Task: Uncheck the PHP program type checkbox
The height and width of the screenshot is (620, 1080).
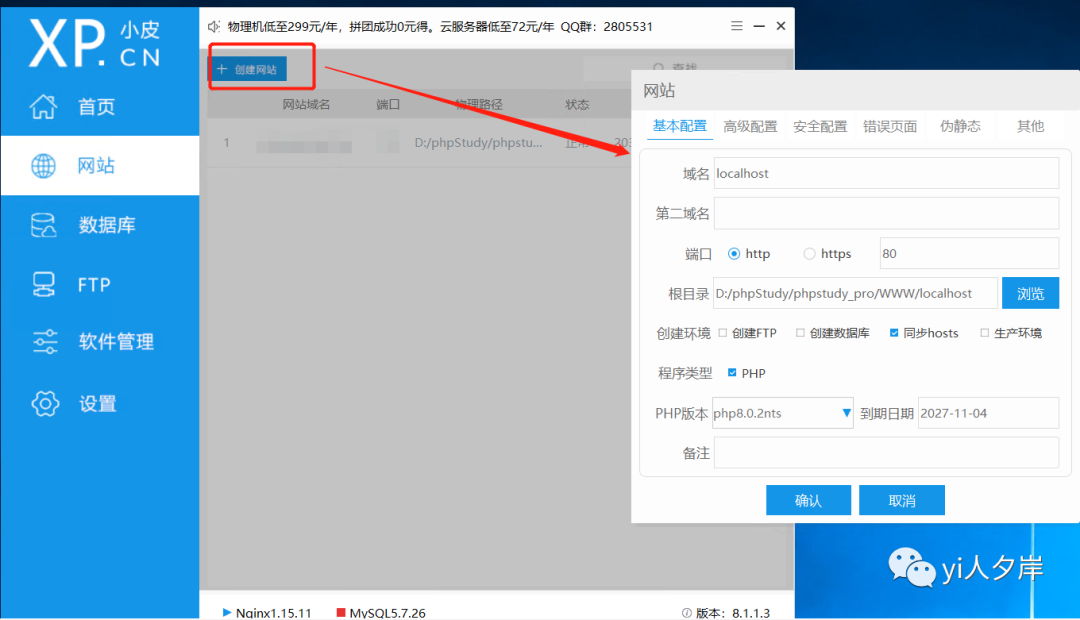Action: point(732,373)
